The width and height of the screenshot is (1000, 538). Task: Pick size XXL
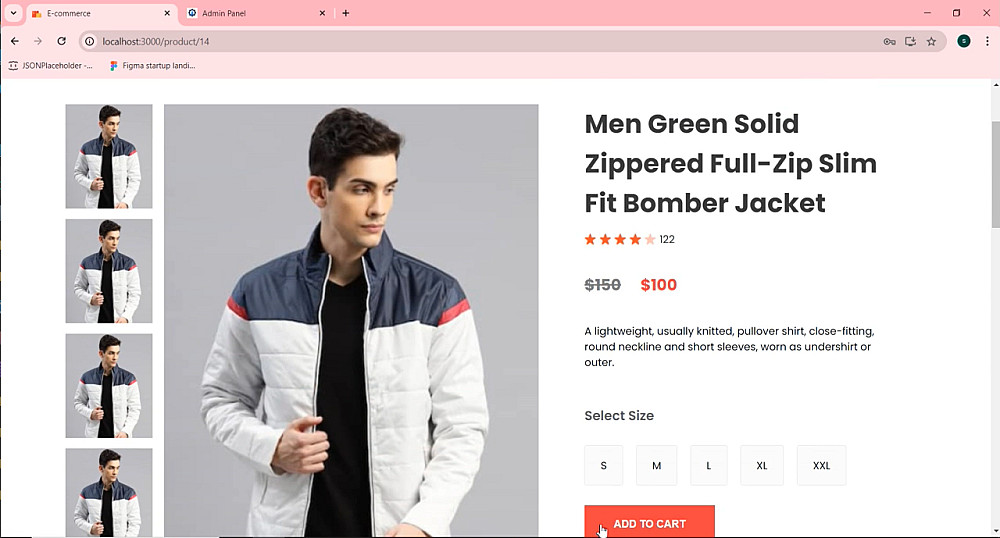coord(821,465)
